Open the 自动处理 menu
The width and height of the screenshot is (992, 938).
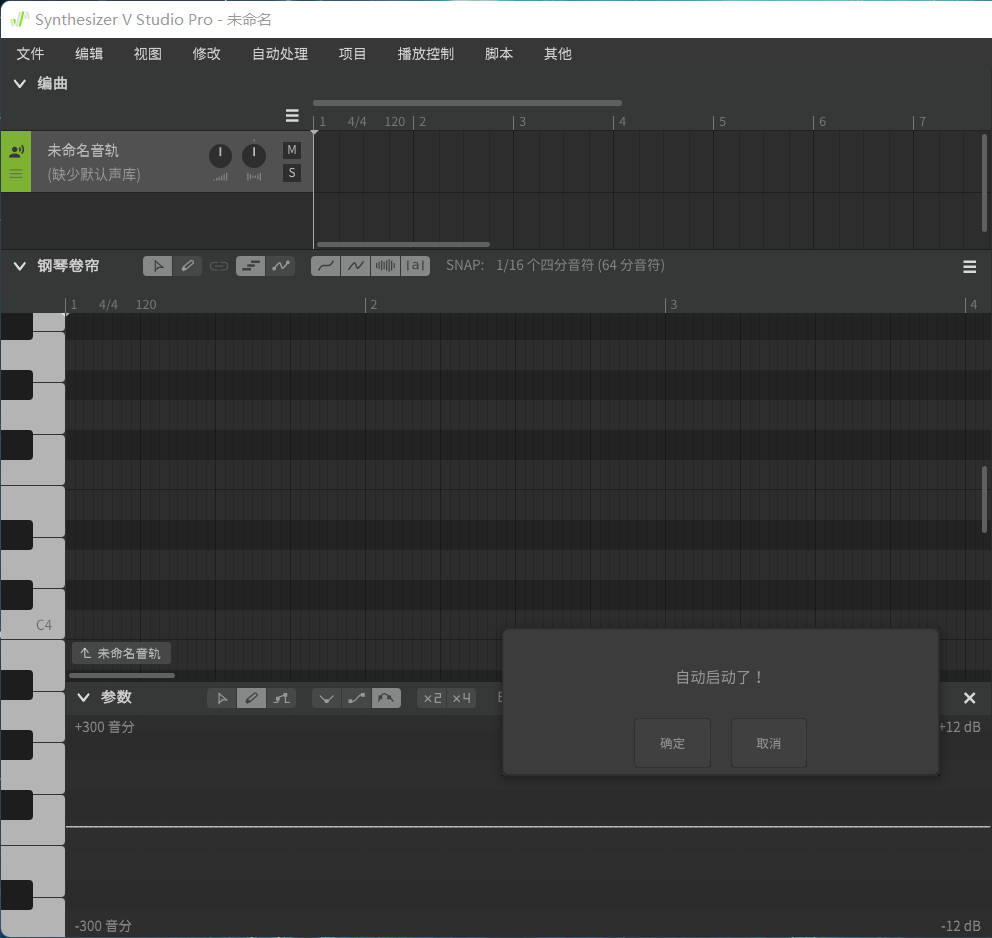pos(280,54)
